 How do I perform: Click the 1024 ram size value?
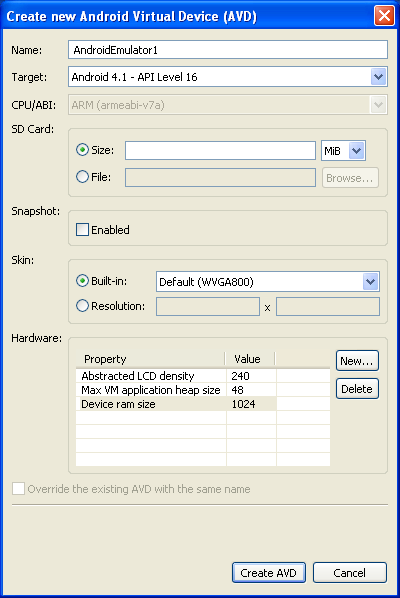tap(251, 404)
